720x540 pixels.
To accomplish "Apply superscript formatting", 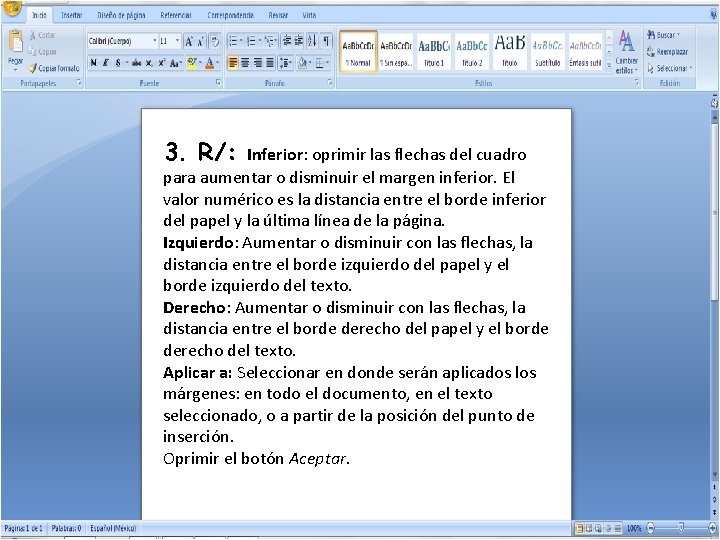I will pyautogui.click(x=161, y=63).
